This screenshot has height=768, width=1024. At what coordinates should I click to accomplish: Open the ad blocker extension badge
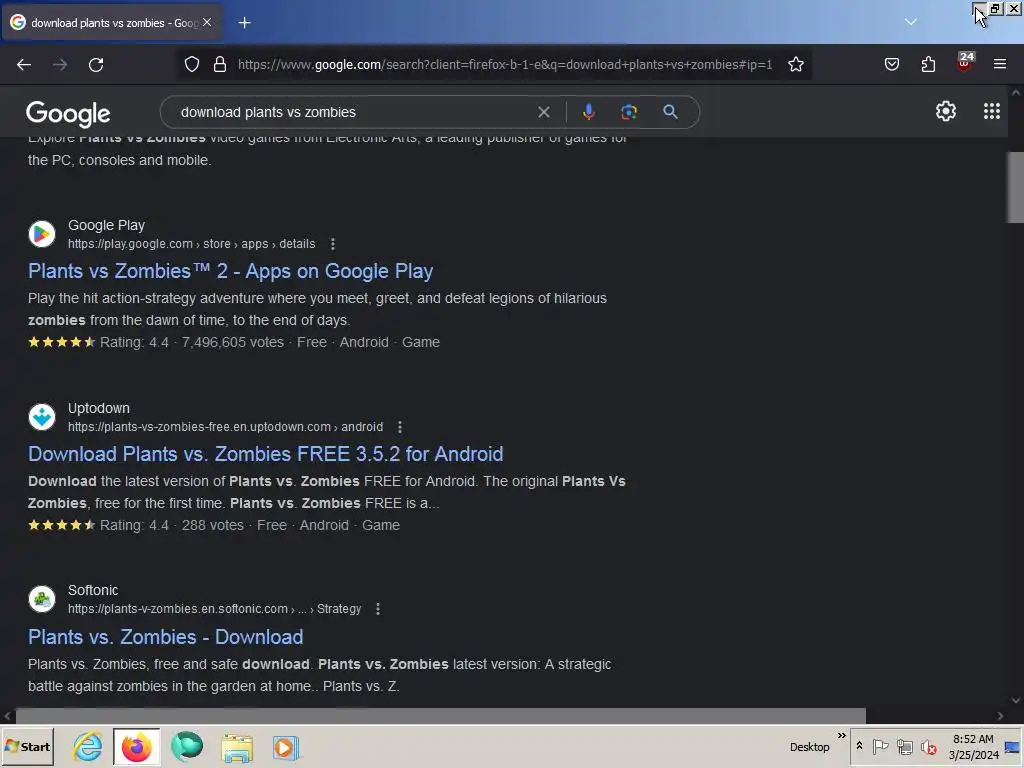point(965,63)
